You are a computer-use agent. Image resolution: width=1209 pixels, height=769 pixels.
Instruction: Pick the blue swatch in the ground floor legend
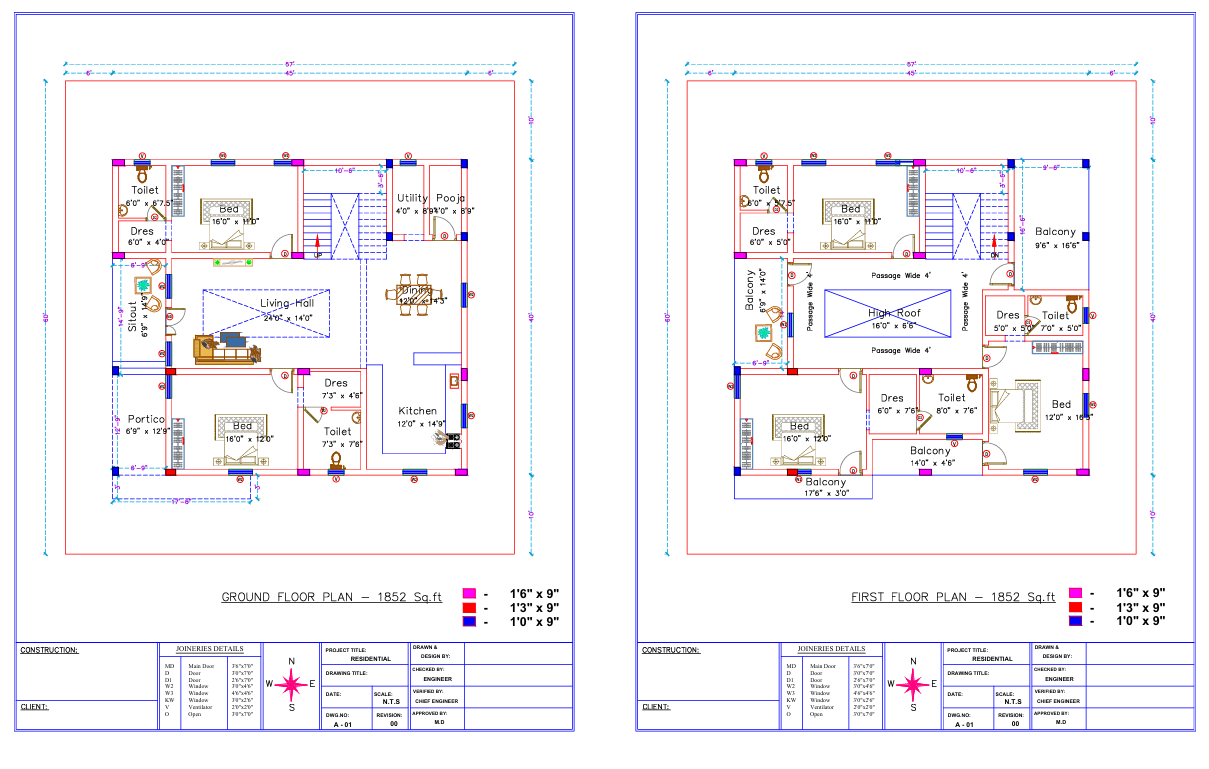click(468, 621)
